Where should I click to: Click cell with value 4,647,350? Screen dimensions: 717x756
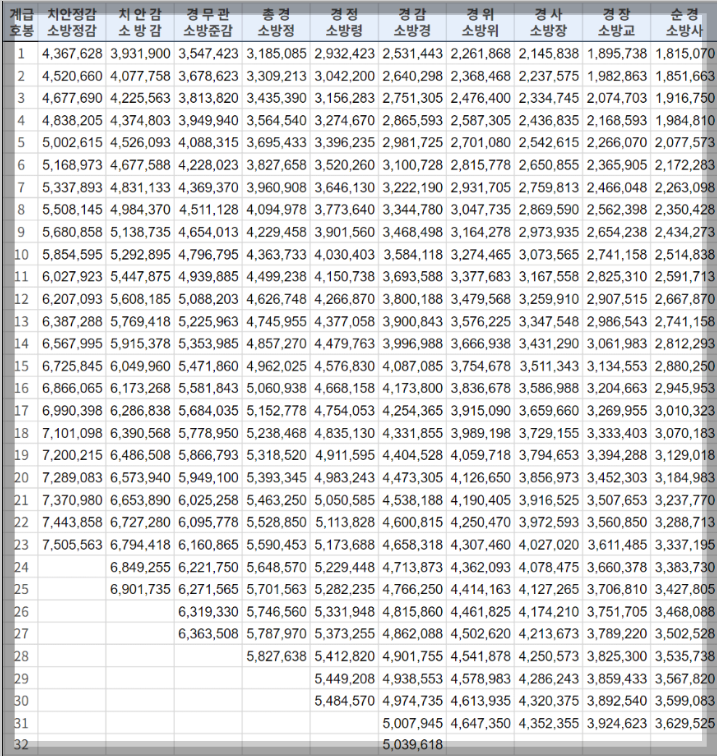click(x=480, y=723)
